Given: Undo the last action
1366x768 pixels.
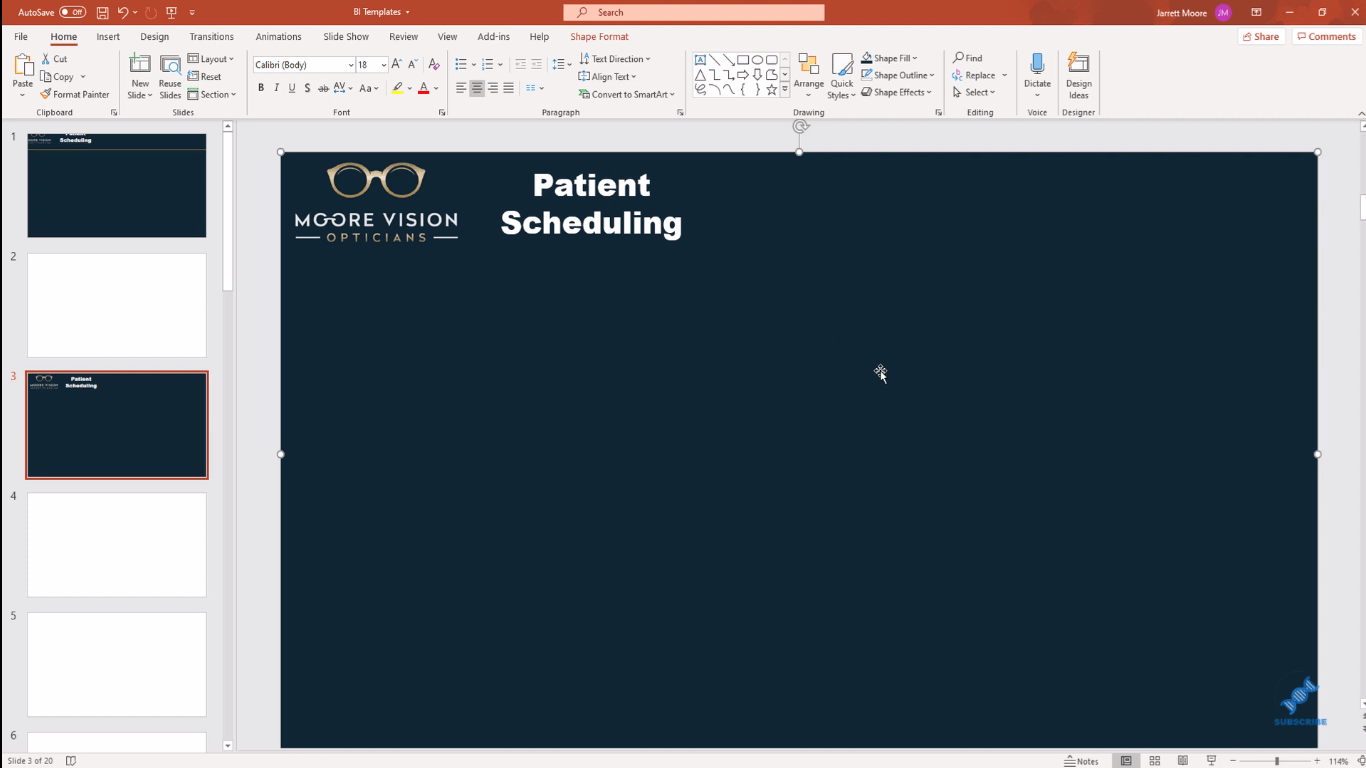Looking at the screenshot, I should [x=123, y=12].
